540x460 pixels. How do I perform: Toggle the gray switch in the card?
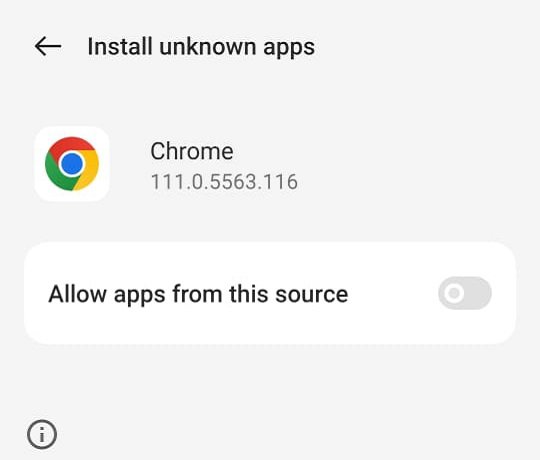point(465,293)
